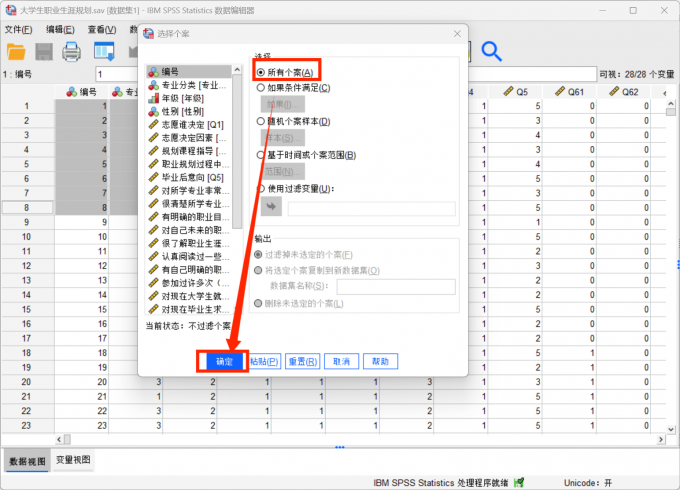Image resolution: width=680 pixels, height=490 pixels.
Task: Select 如果条件满足(C) radio button
Action: pyautogui.click(x=261, y=88)
